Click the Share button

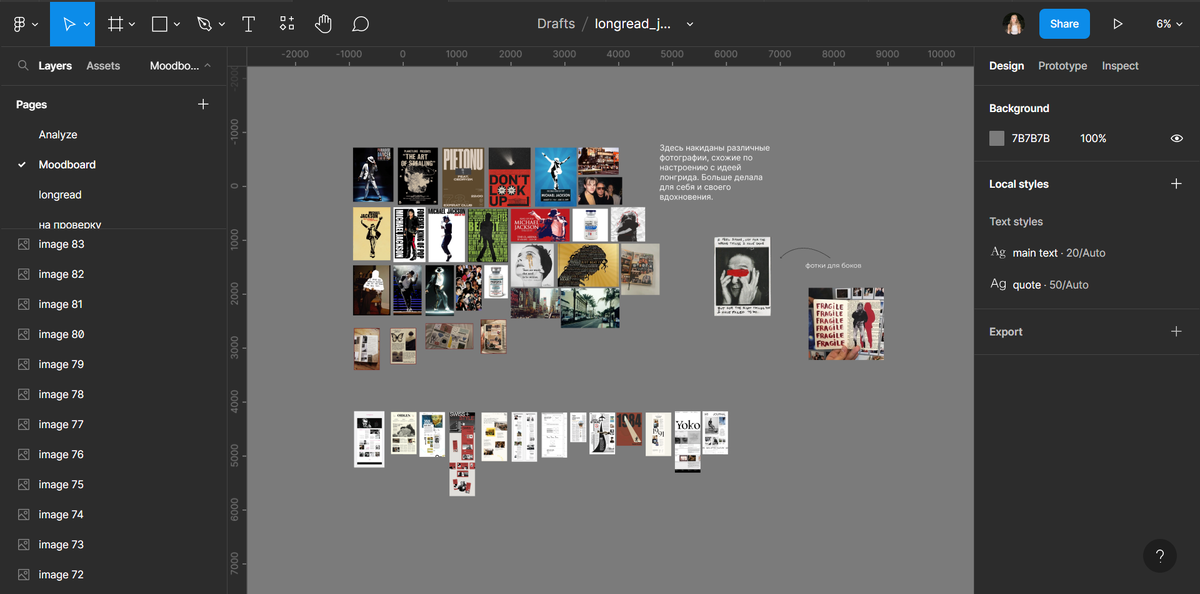(1064, 23)
